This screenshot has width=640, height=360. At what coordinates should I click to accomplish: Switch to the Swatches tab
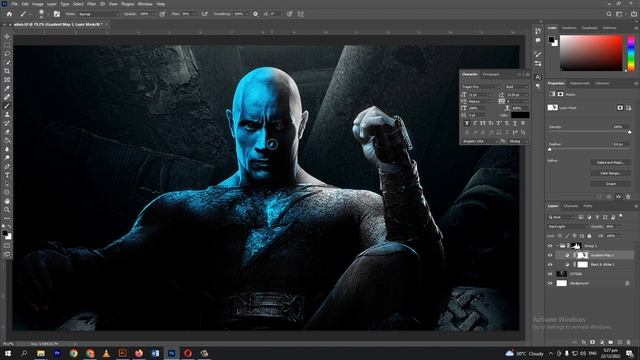pos(569,28)
